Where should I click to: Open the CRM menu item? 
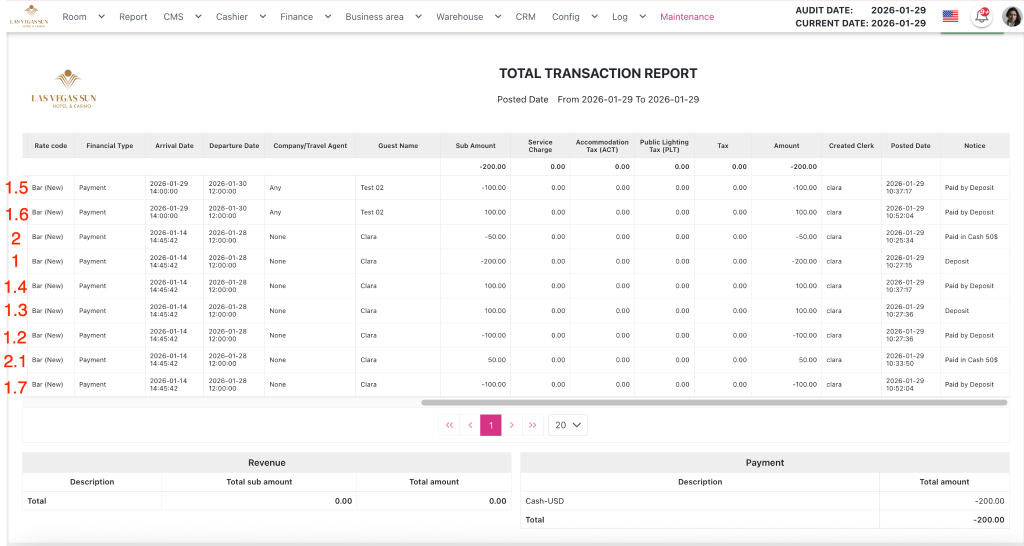pos(525,17)
